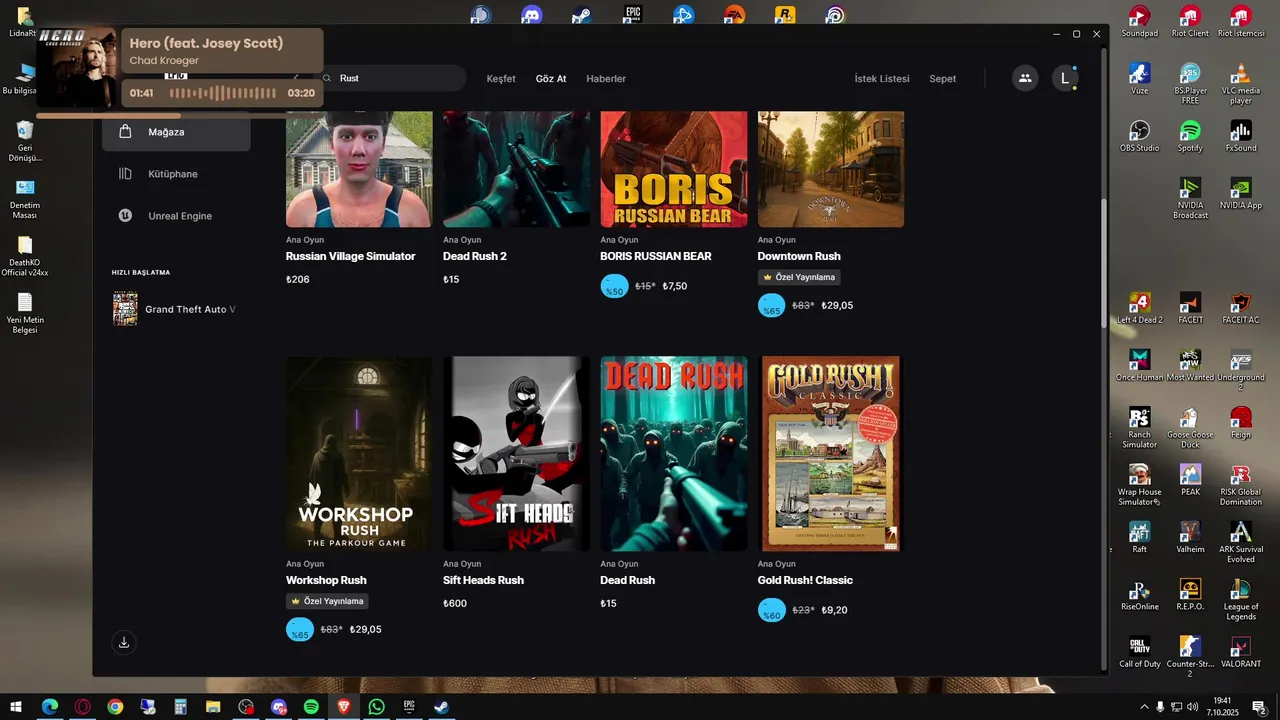Open FxSound desktop icon

pos(1241,136)
